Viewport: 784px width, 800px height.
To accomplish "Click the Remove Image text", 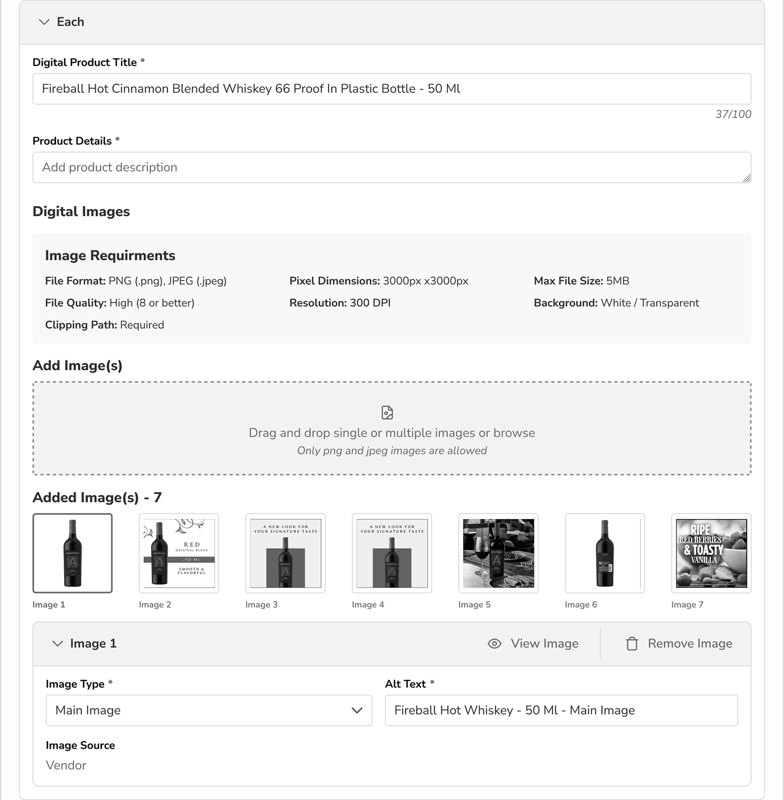I will pos(690,643).
